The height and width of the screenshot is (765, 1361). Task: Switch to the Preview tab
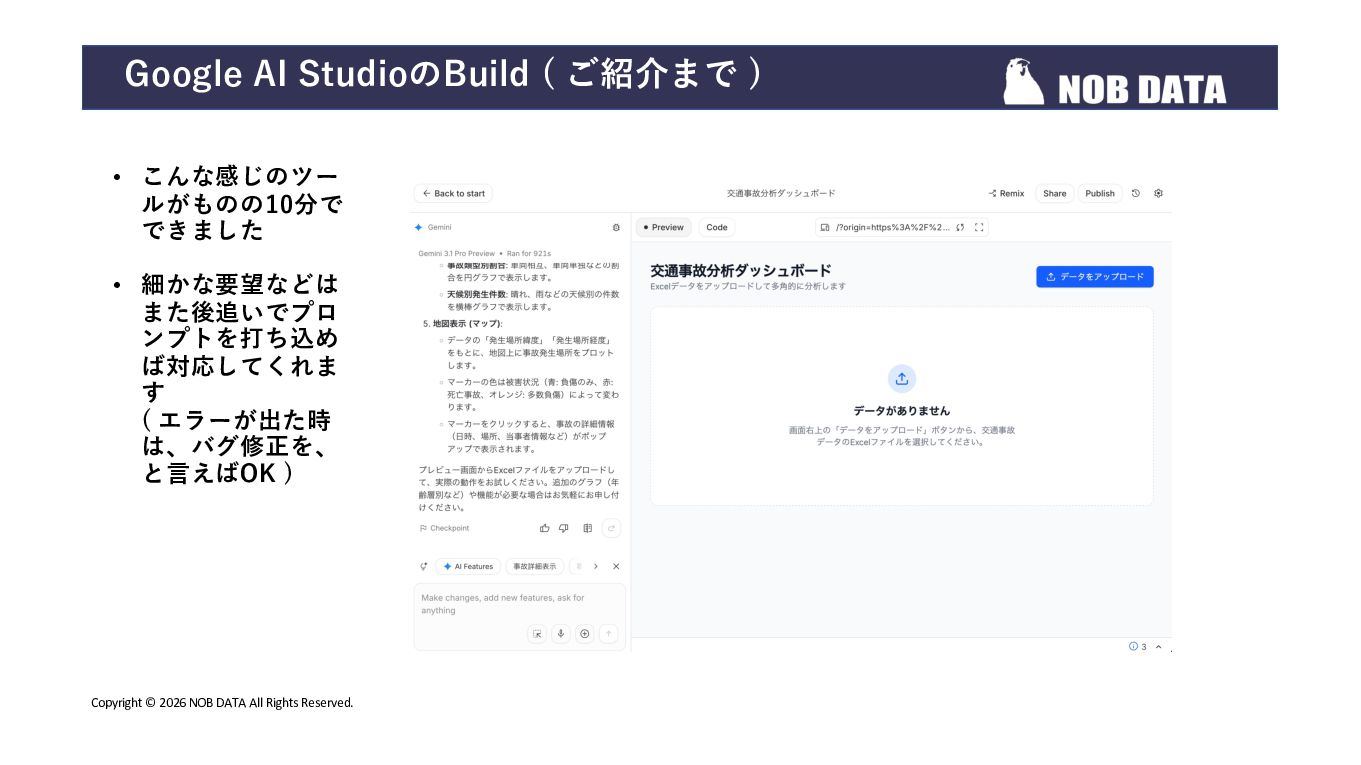coord(664,227)
